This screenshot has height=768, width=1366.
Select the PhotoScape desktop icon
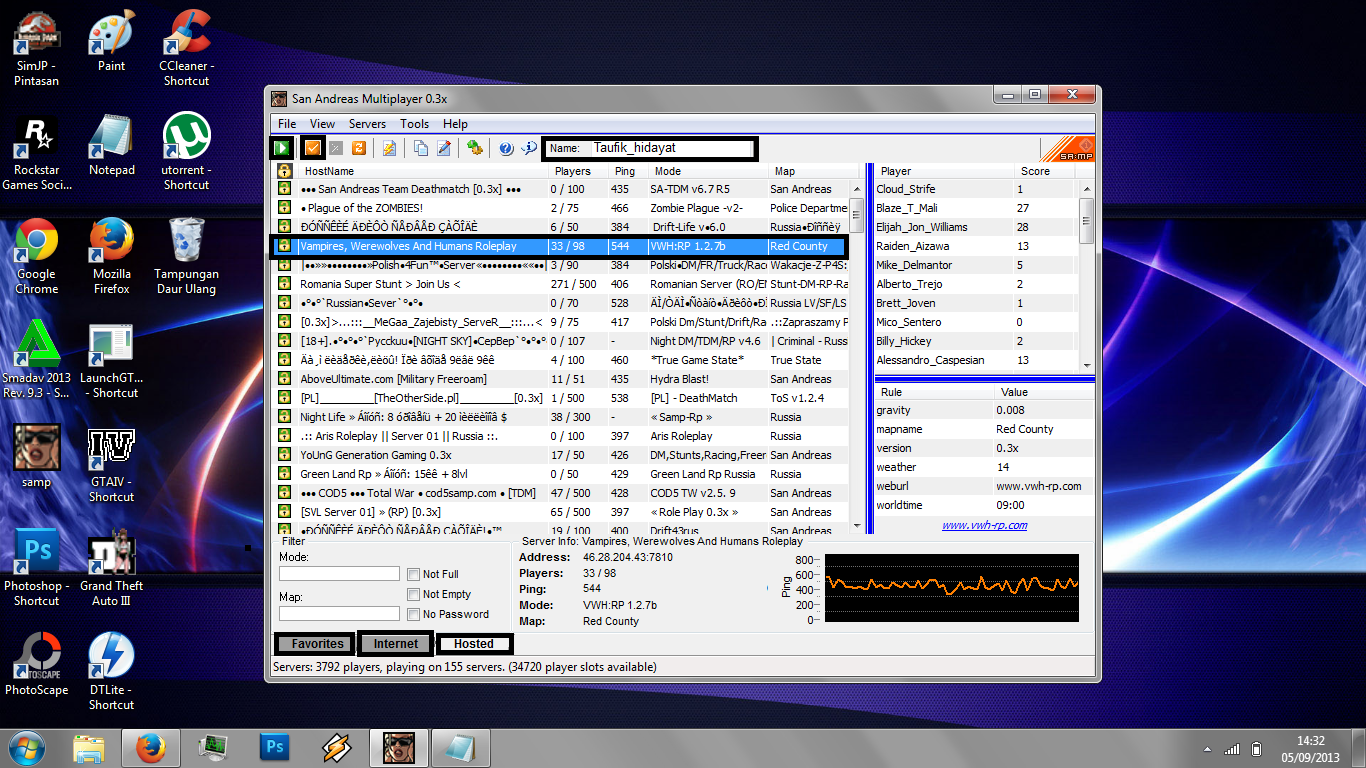click(x=37, y=665)
